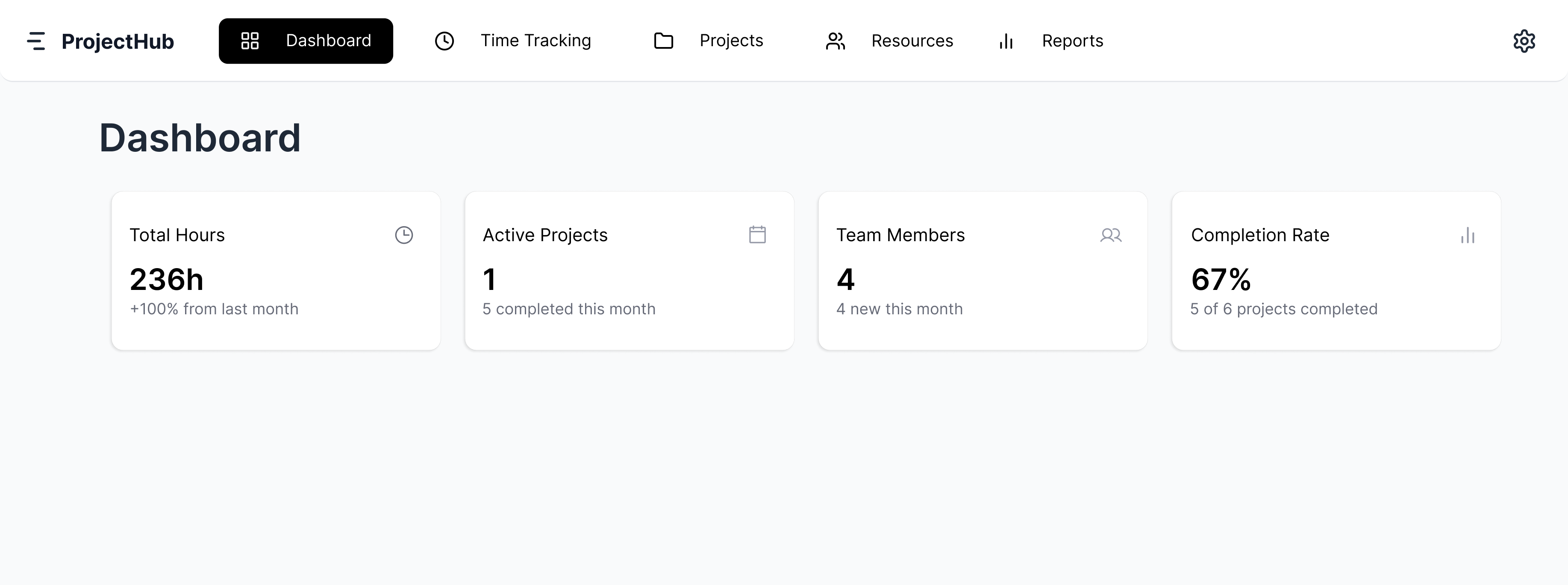This screenshot has height=585, width=1568.
Task: Select the Resources navigation item
Action: tap(912, 41)
